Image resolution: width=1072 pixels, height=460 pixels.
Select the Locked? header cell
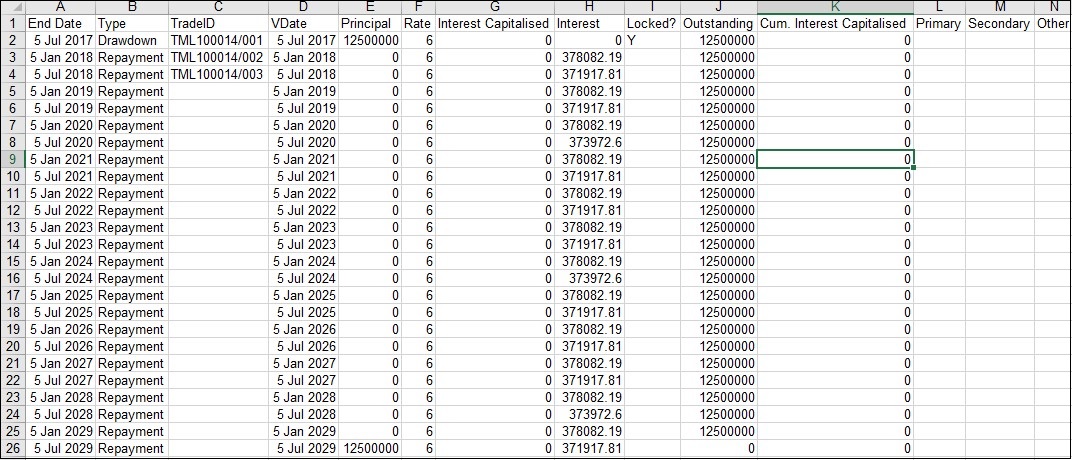652,23
